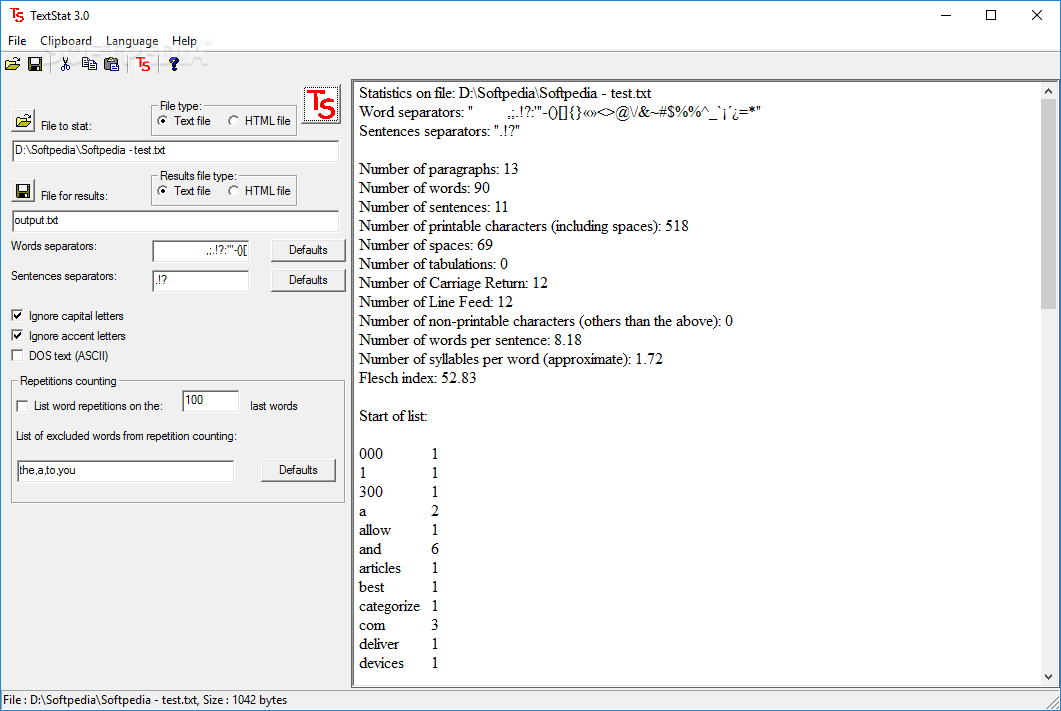Open the Language menu

(x=132, y=41)
